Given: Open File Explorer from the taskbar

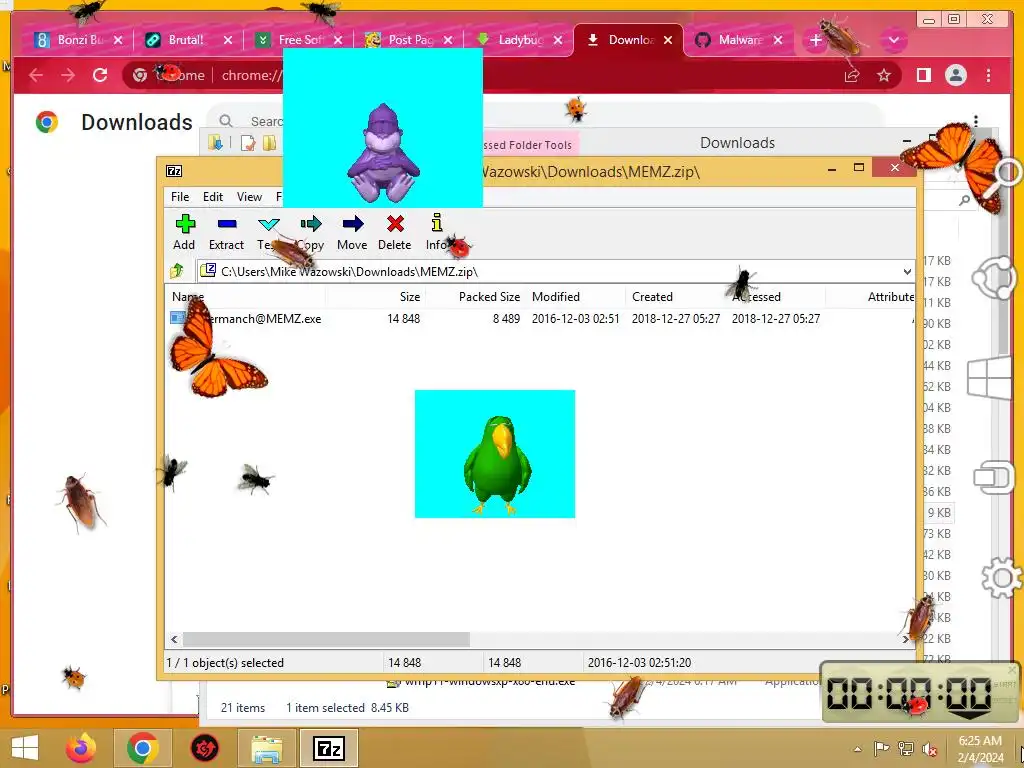Looking at the screenshot, I should pyautogui.click(x=267, y=748).
